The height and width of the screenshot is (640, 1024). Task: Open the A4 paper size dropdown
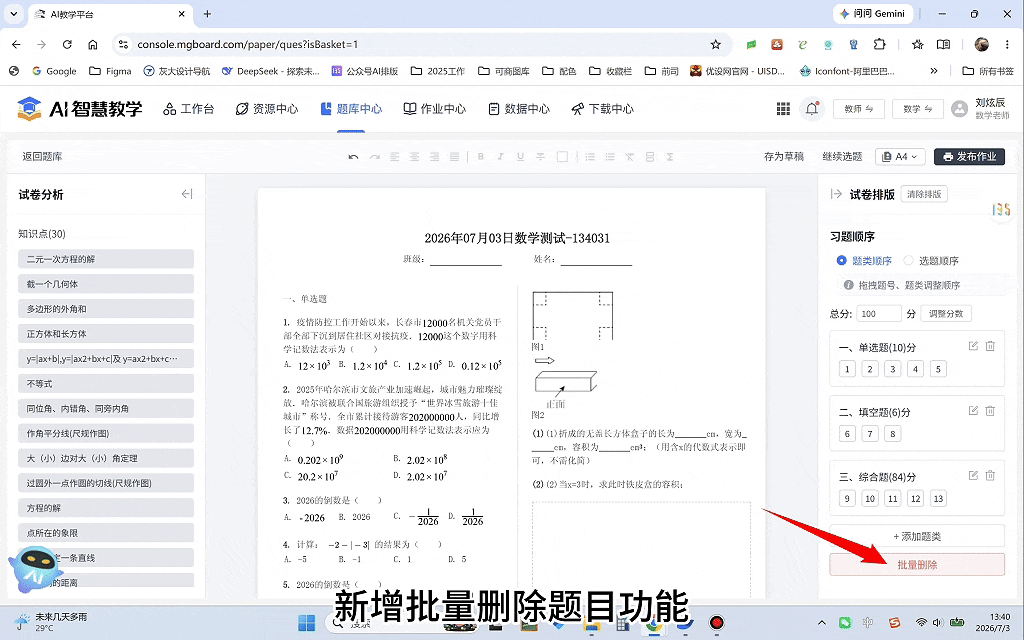pyautogui.click(x=900, y=157)
